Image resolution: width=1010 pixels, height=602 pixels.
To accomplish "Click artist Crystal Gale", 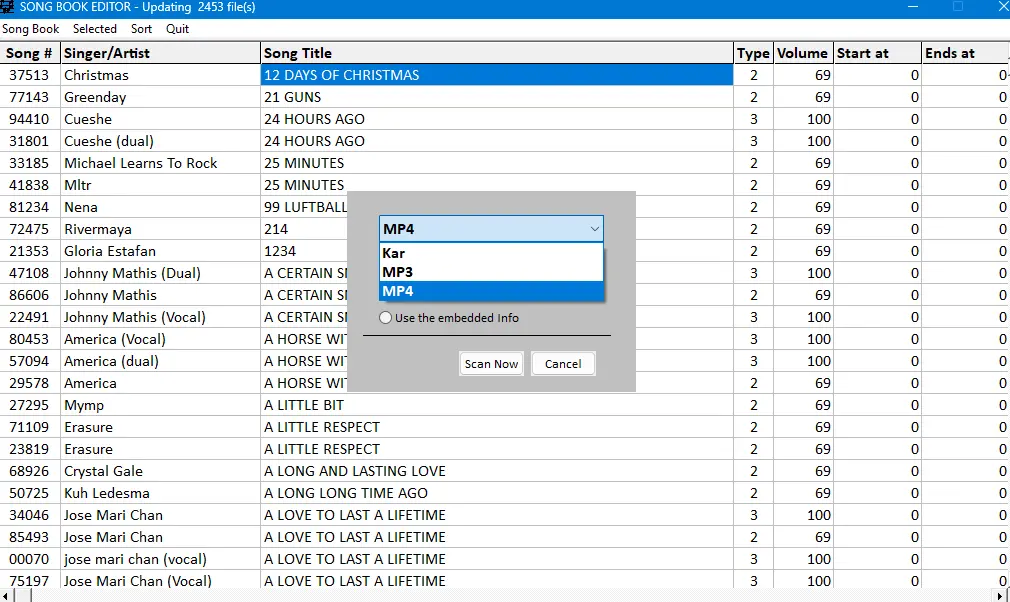I will (x=160, y=471).
